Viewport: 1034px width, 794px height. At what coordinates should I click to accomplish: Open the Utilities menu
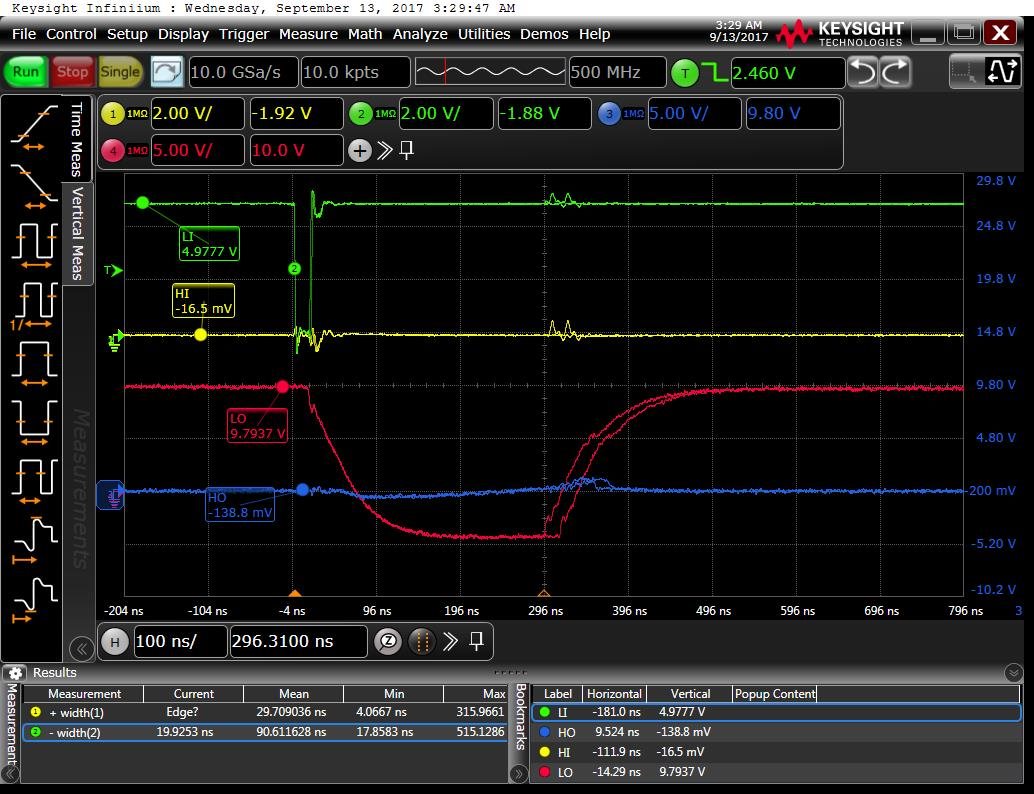[484, 34]
